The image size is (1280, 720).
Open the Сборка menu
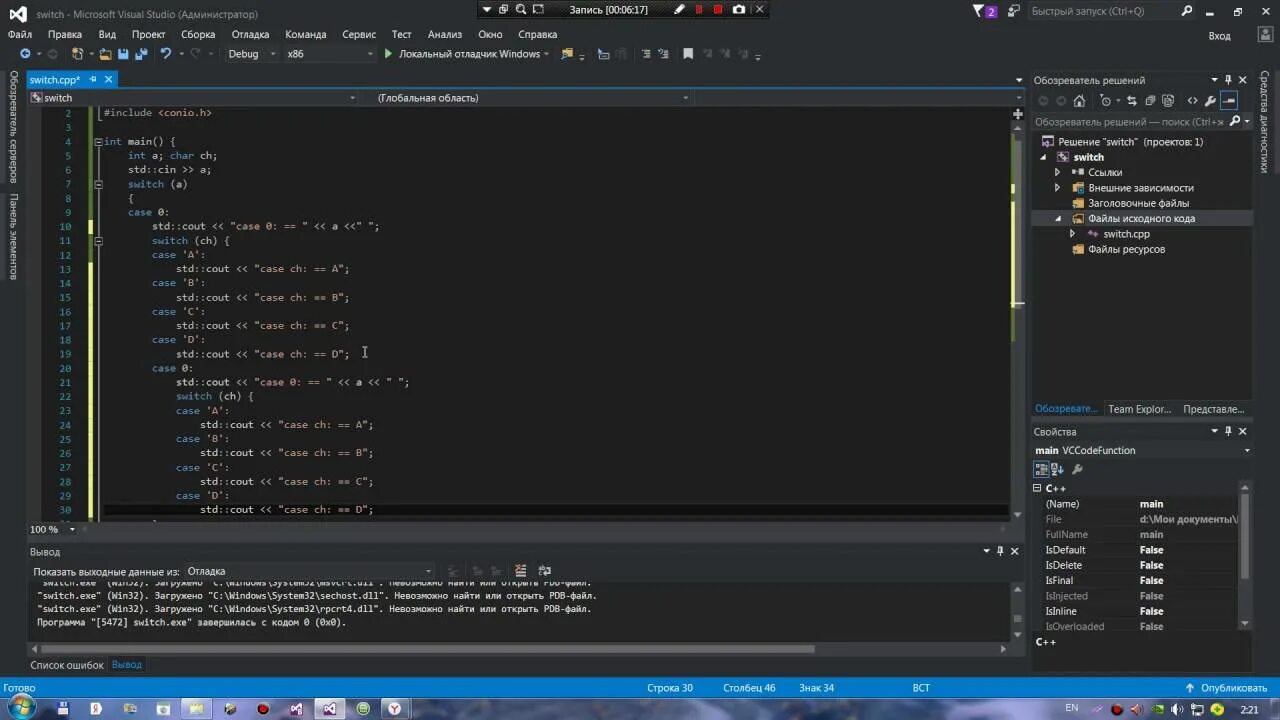tap(198, 34)
